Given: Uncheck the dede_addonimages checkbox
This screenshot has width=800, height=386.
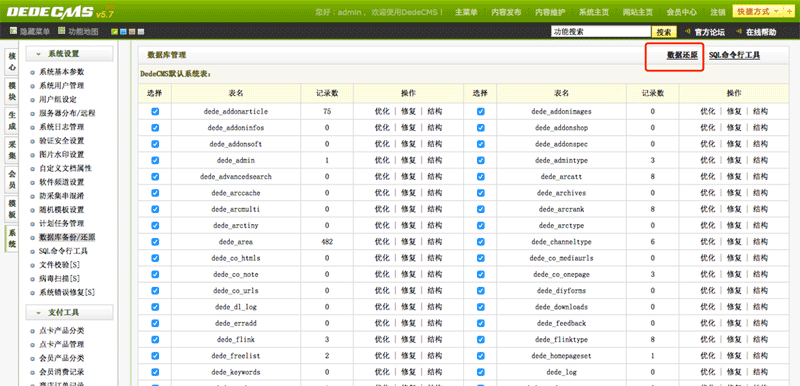Looking at the screenshot, I should (481, 111).
